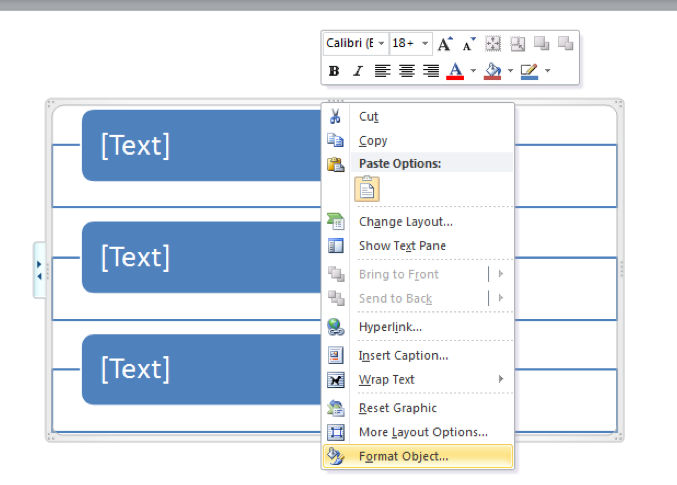This screenshot has width=677, height=485.
Task: Open the Shape Fill color dropdown arrow
Action: click(510, 71)
